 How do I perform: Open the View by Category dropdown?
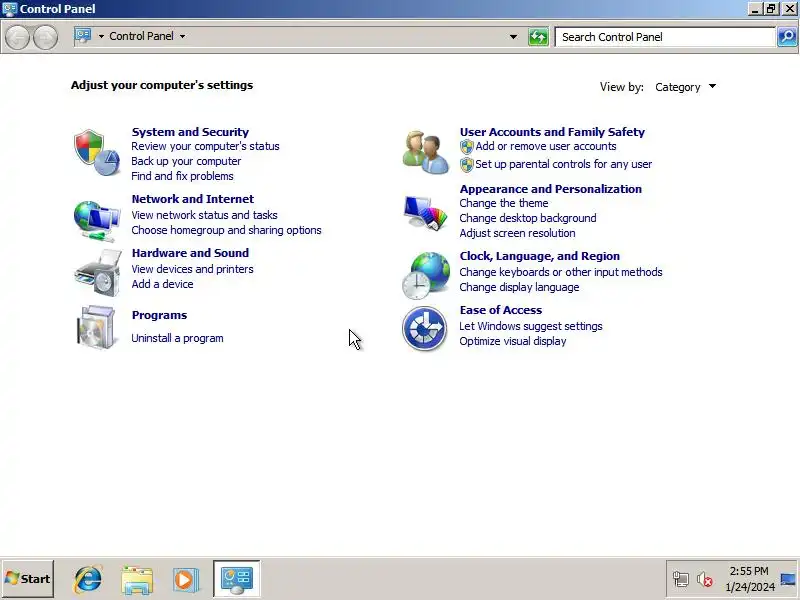(685, 87)
